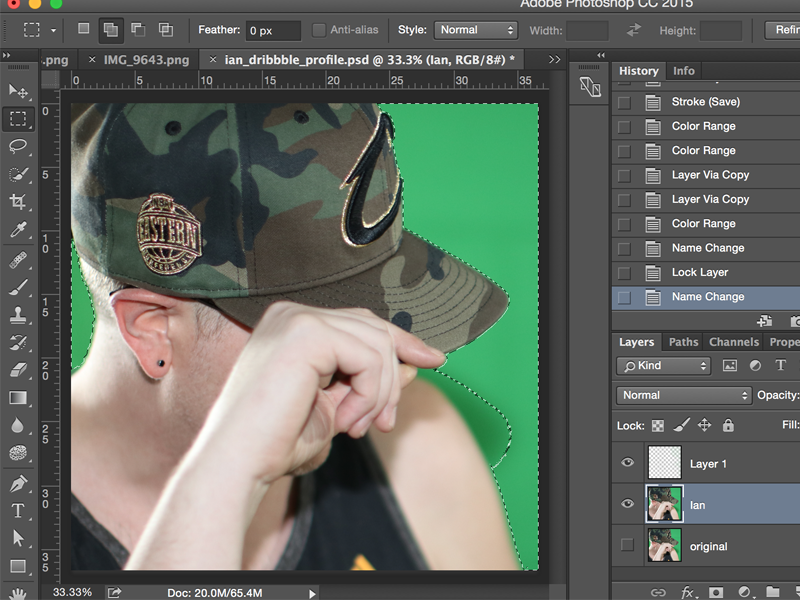
Task: Pick the Eyedropper tool
Action: coord(18,231)
